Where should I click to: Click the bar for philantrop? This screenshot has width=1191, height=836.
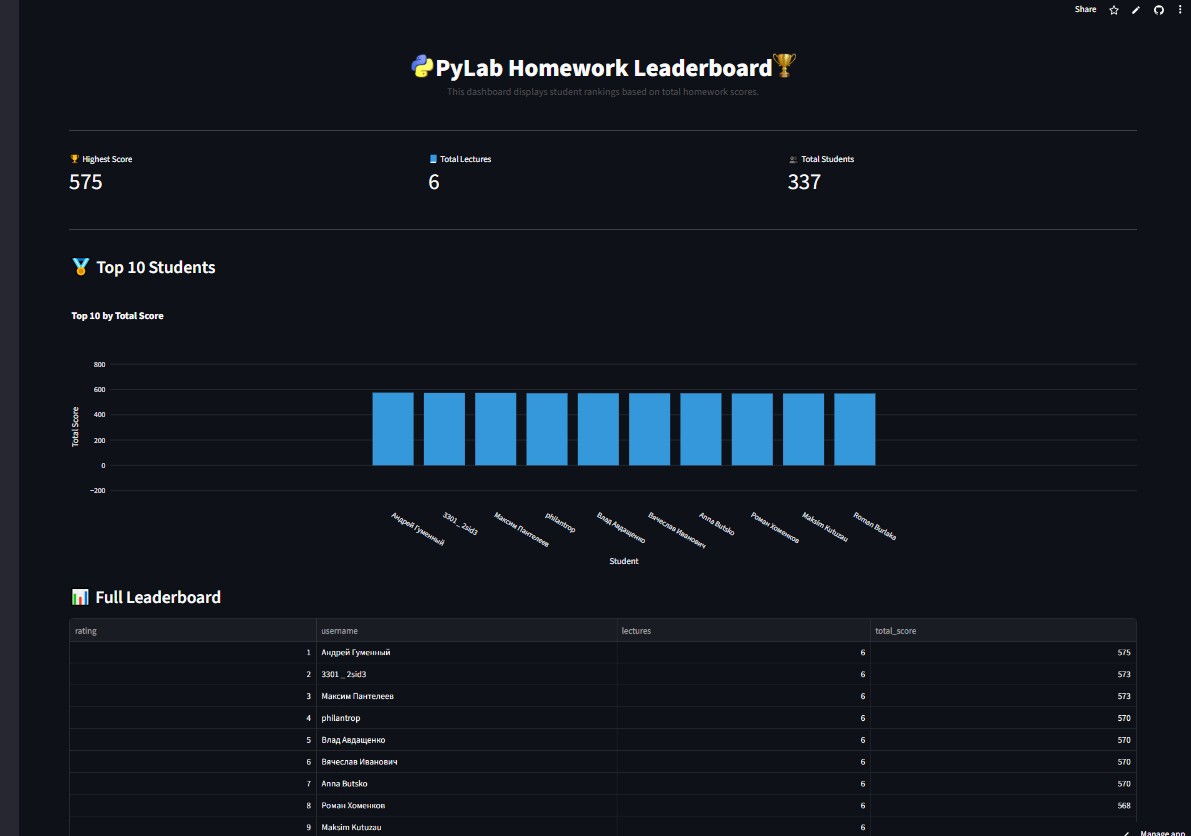[x=547, y=429]
